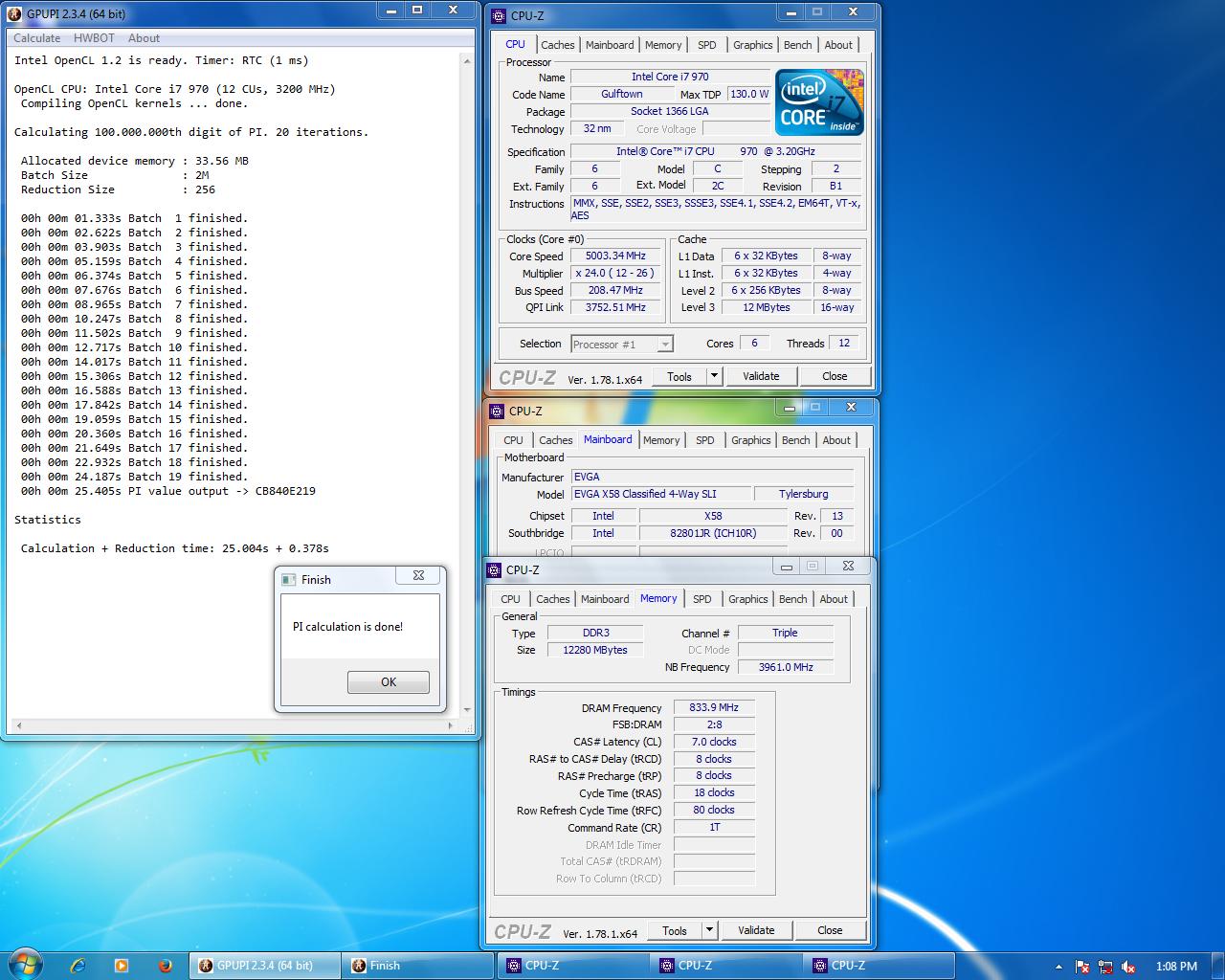1225x980 pixels.
Task: Expand Tools dropdown arrow in top CPU-Z
Action: click(713, 376)
